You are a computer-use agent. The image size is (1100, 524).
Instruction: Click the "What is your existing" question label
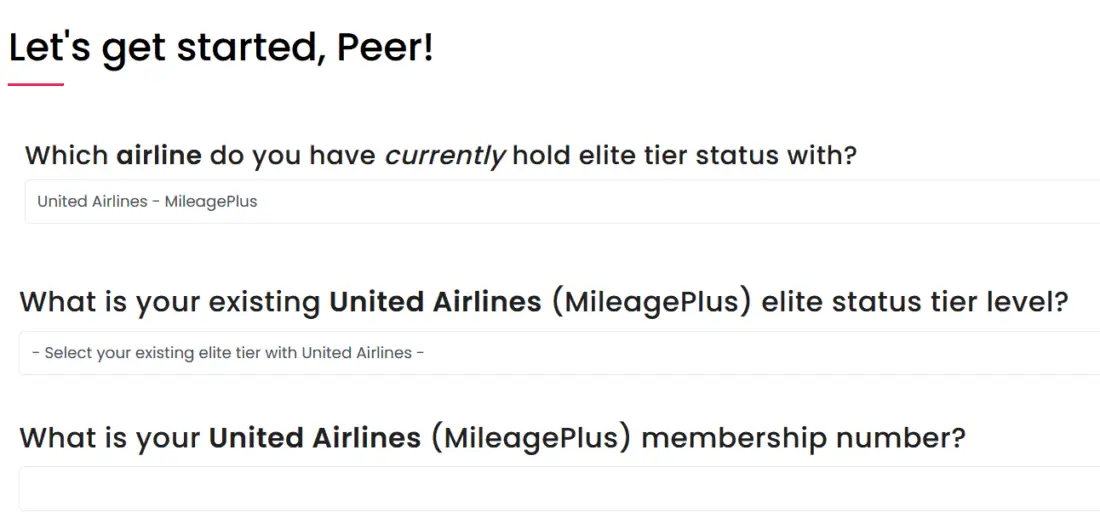[x=170, y=302]
